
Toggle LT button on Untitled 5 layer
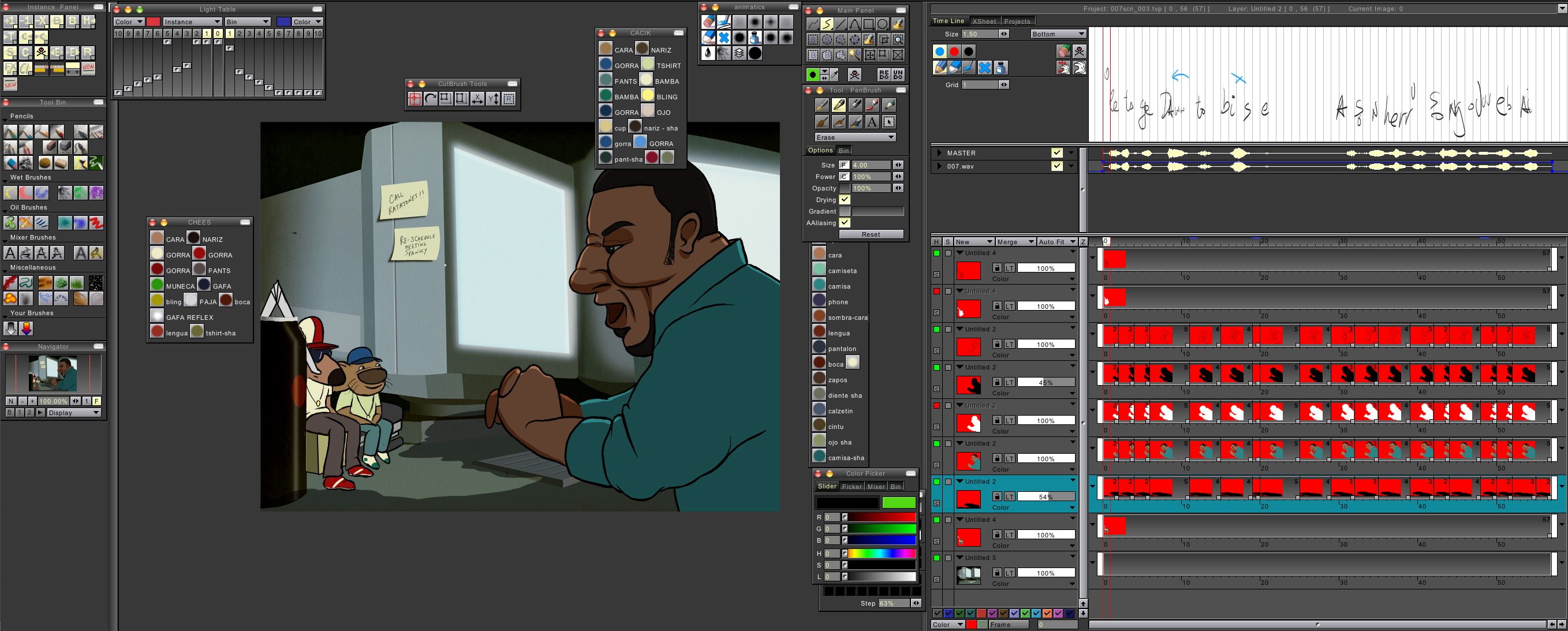(1009, 573)
